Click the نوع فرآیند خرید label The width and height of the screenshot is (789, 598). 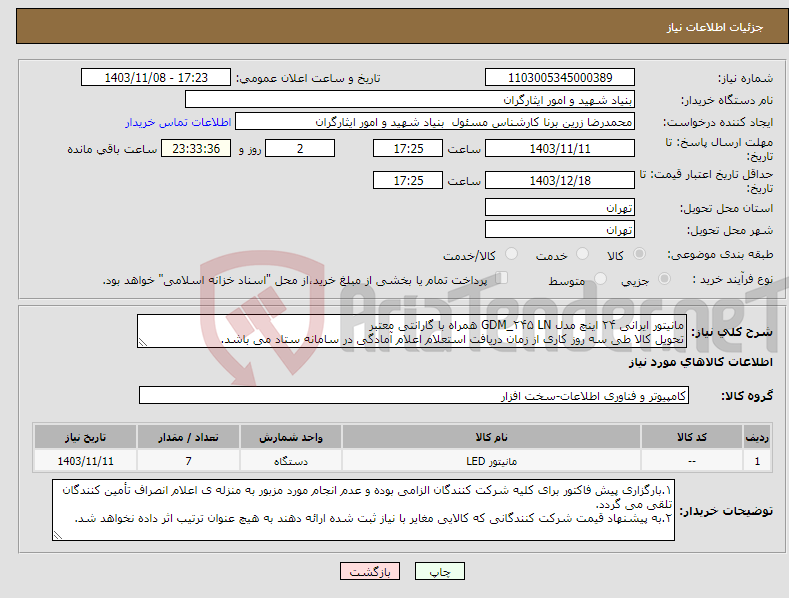[733, 279]
